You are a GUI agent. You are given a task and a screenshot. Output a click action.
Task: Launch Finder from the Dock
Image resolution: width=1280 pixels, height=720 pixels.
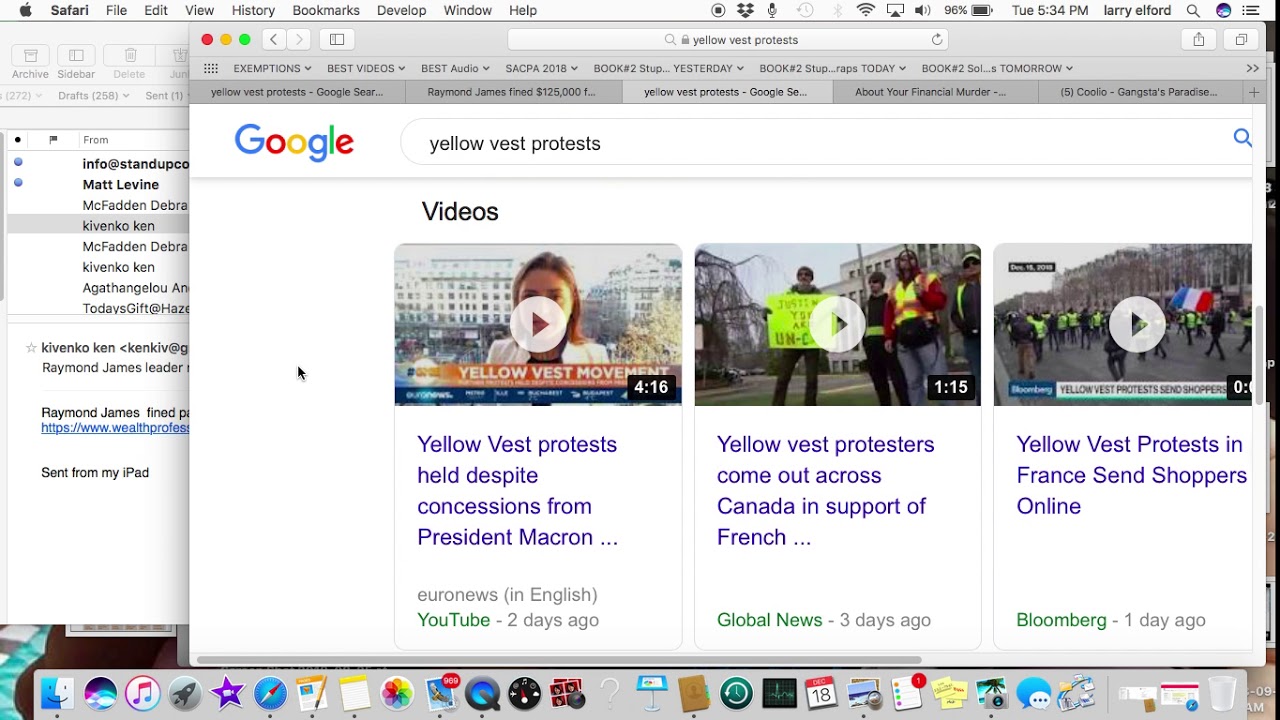click(x=57, y=693)
